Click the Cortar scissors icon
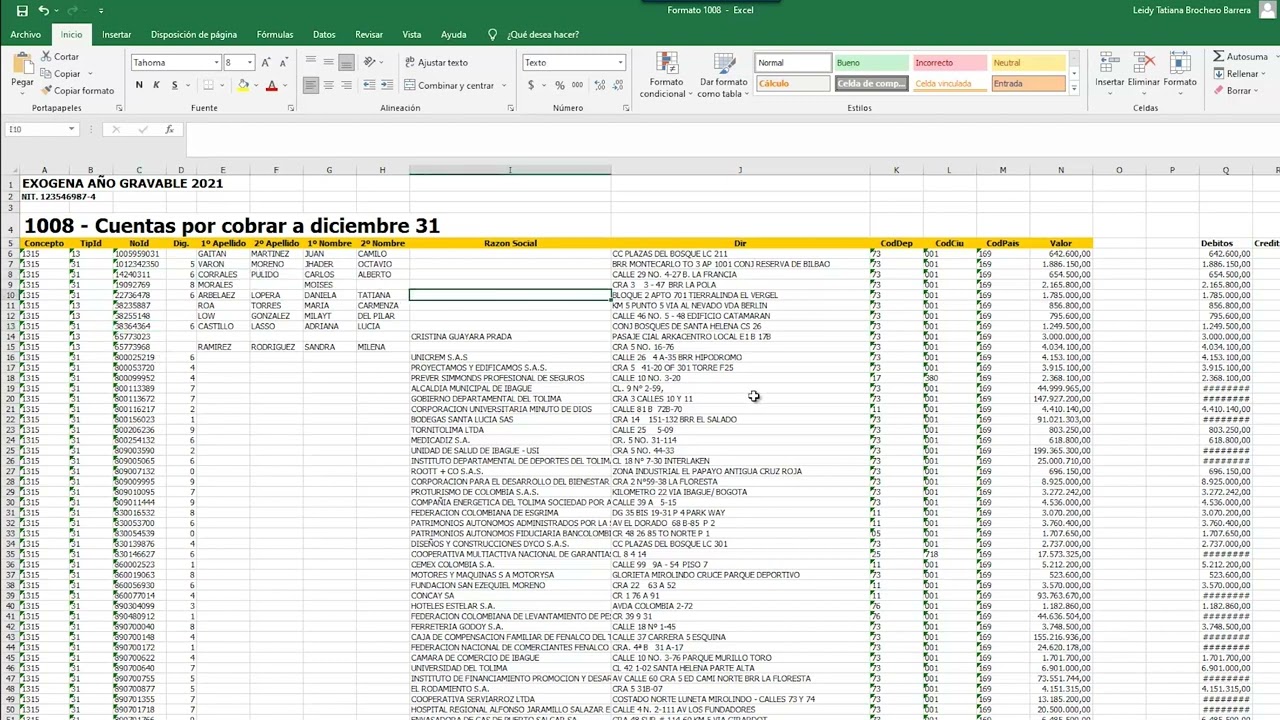 tap(46, 57)
